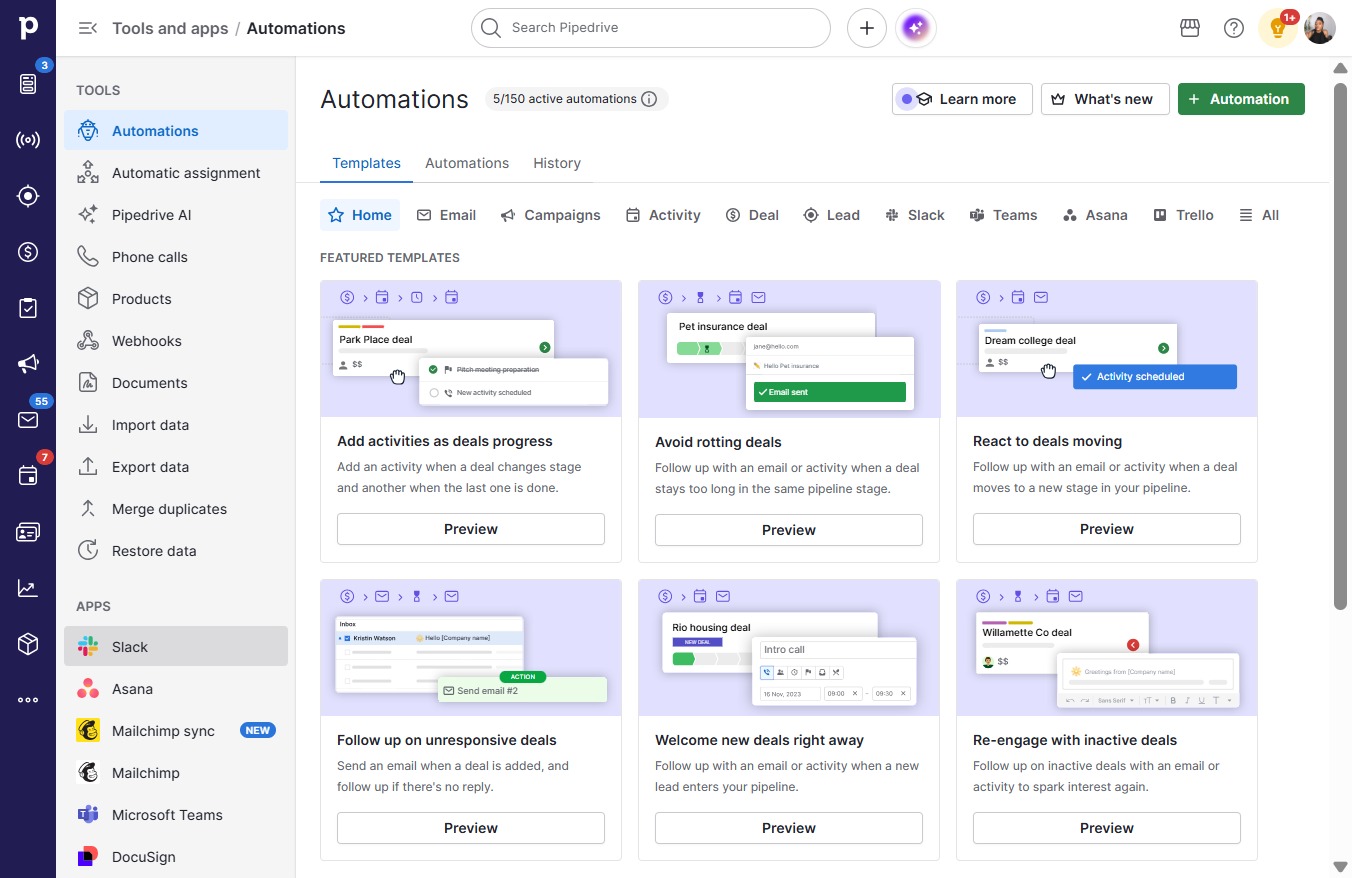Select the Slack template filter
1352x878 pixels.
click(x=914, y=215)
